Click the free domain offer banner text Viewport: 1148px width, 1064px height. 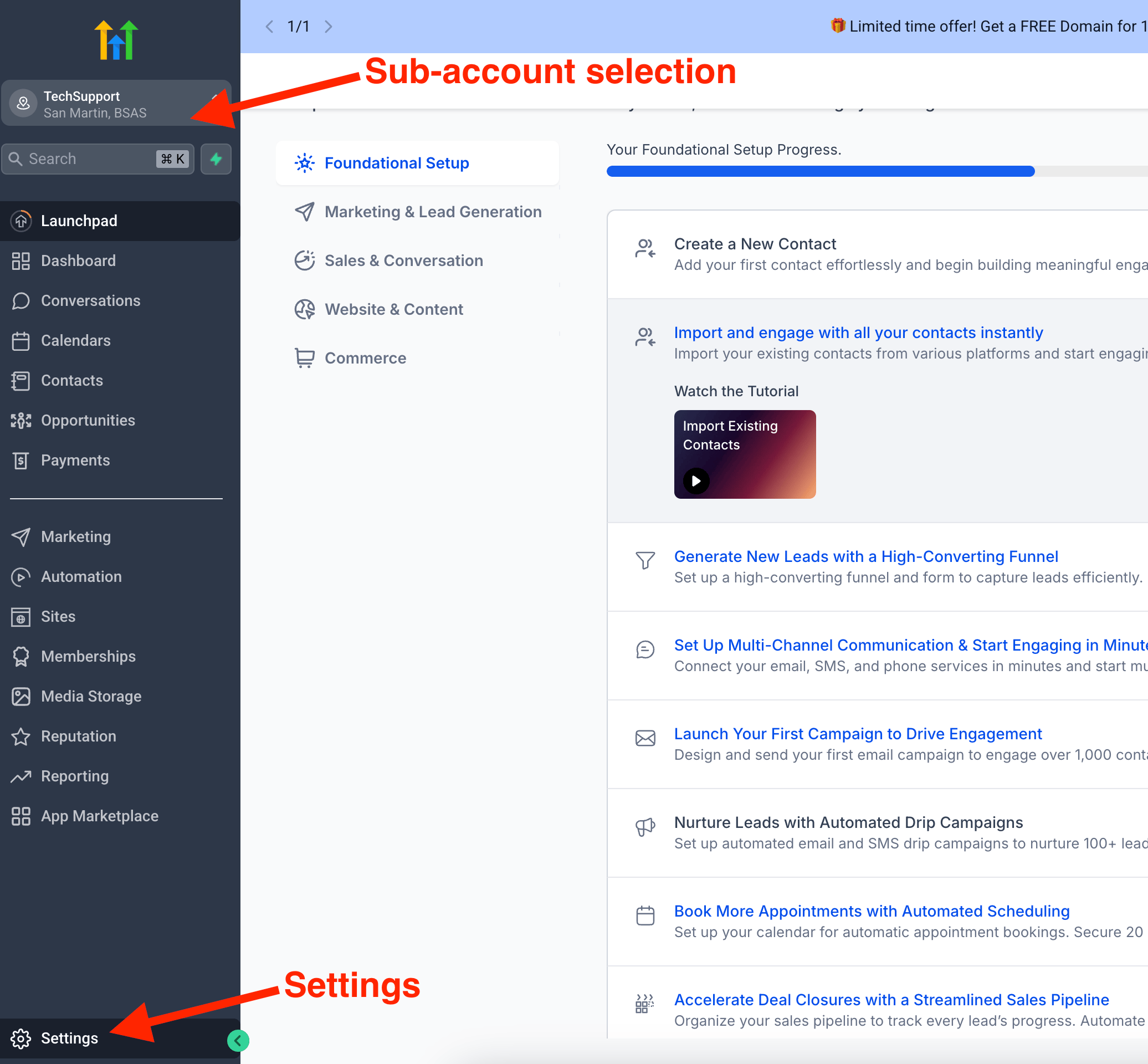(x=989, y=27)
